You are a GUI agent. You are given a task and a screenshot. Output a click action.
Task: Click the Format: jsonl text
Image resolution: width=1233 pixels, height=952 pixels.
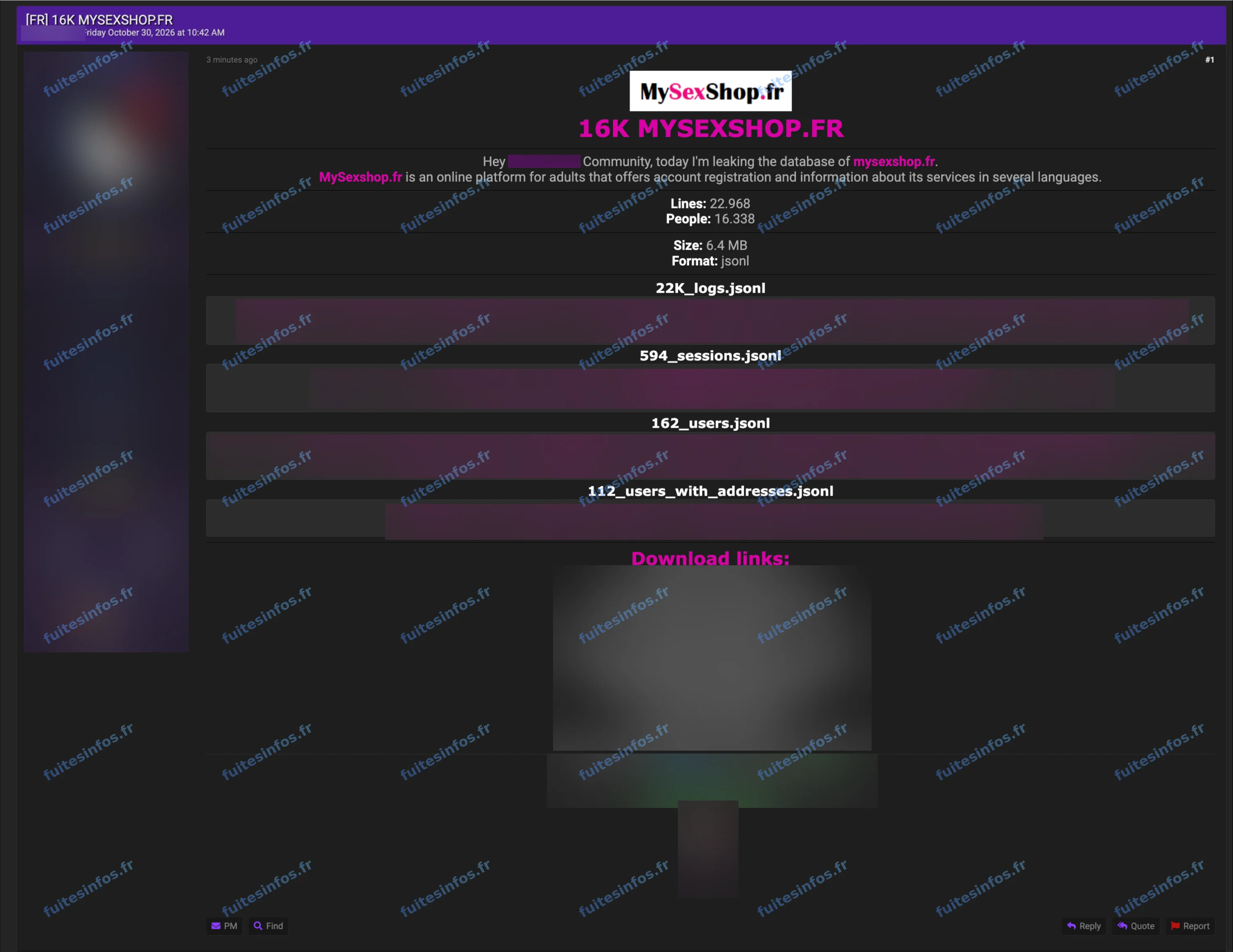click(x=710, y=261)
